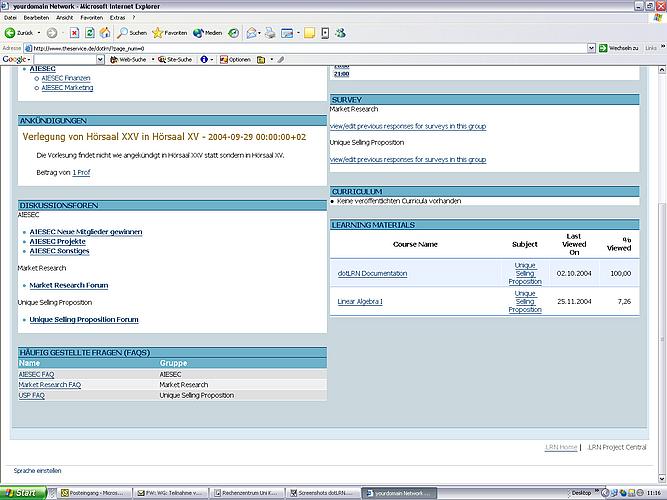Click the address bar URL field
The height and width of the screenshot is (500, 667).
tap(305, 48)
